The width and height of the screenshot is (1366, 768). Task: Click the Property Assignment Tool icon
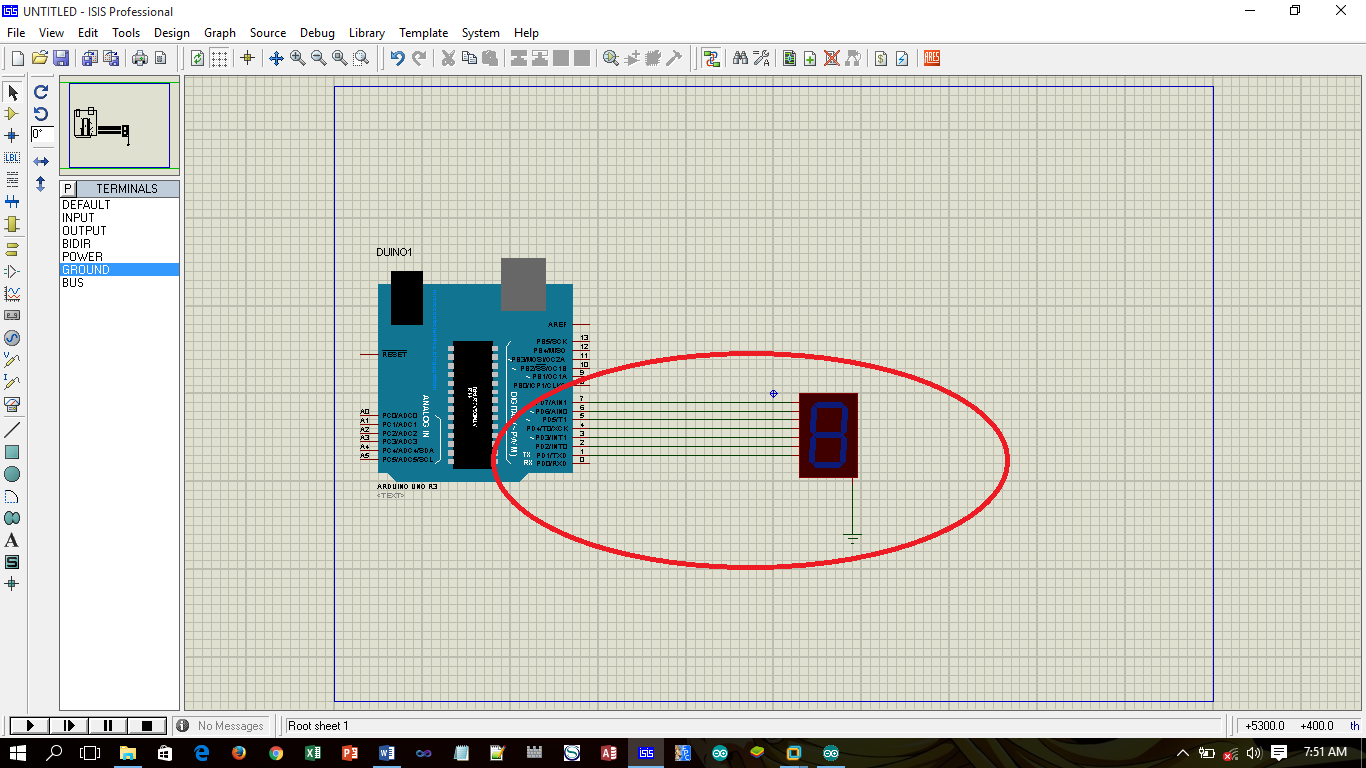pos(762,58)
